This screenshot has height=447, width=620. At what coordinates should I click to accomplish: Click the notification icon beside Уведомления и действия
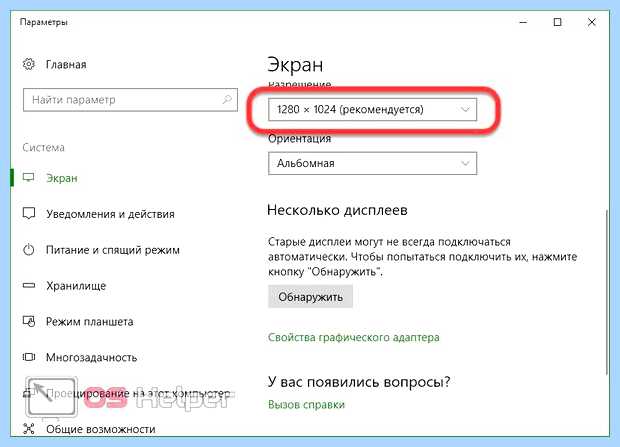click(29, 214)
